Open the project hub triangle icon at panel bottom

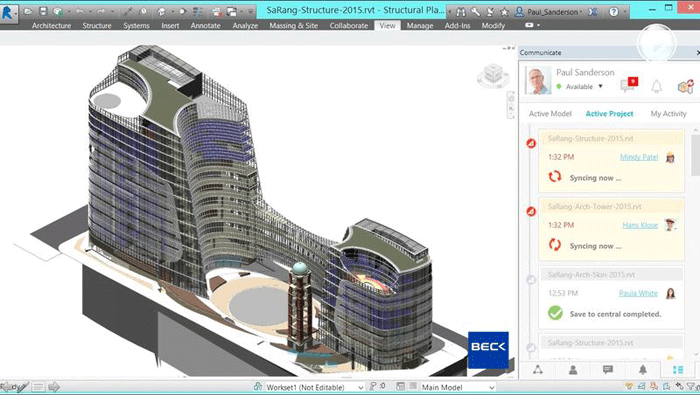tap(538, 370)
